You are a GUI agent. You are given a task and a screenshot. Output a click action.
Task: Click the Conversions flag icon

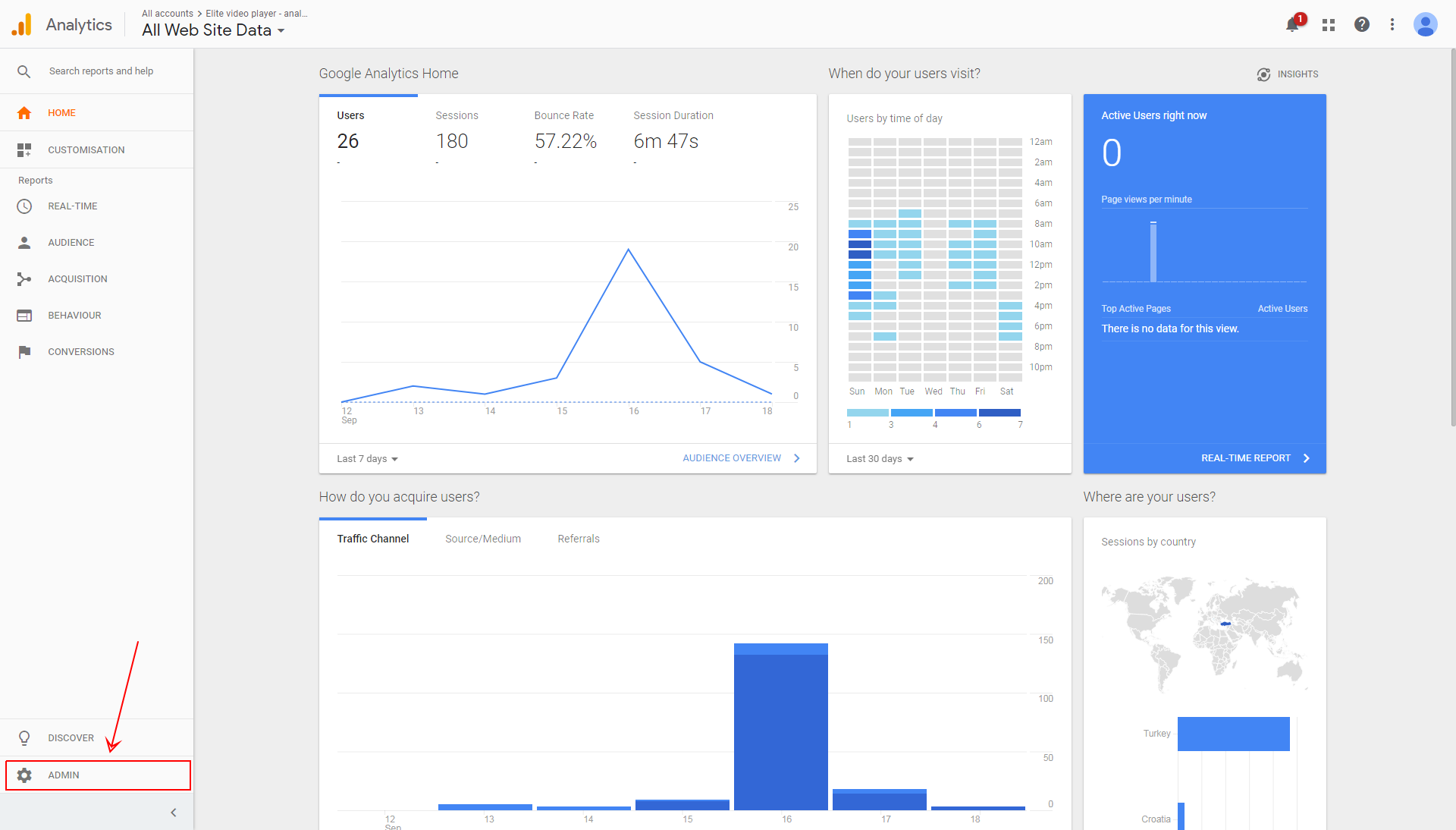(x=24, y=352)
